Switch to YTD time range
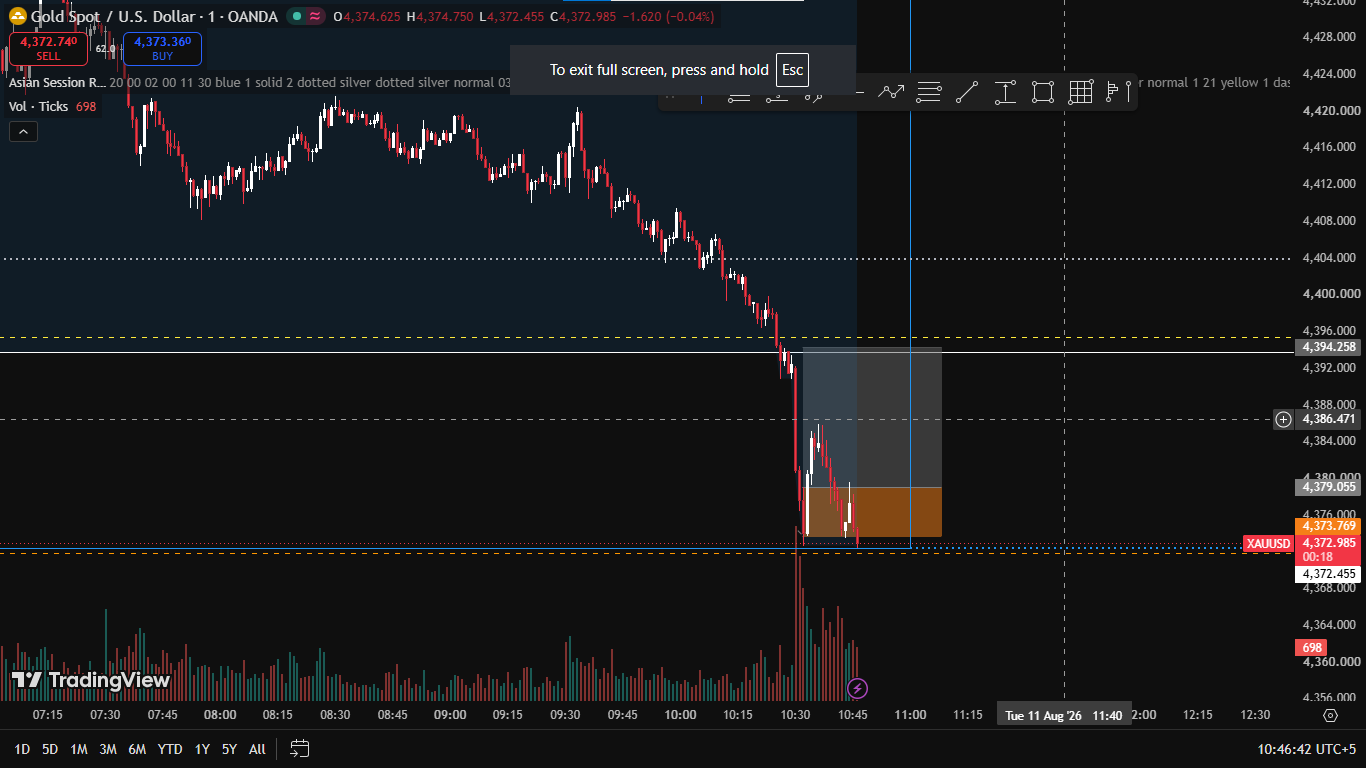The image size is (1366, 768). [x=170, y=749]
